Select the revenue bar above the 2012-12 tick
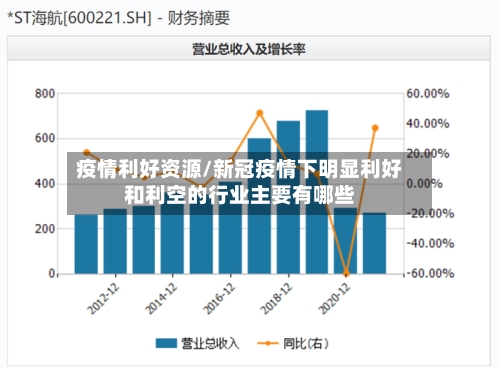 (x=115, y=241)
